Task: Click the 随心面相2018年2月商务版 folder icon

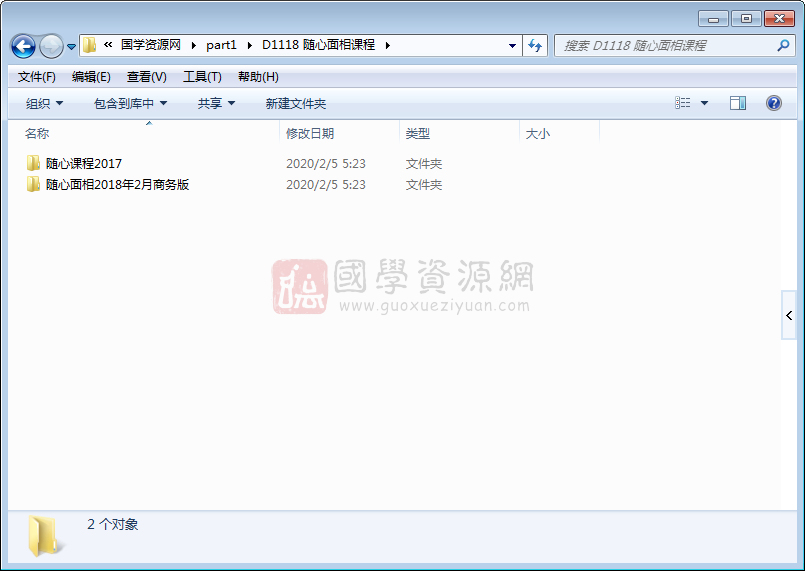Action: pos(33,184)
